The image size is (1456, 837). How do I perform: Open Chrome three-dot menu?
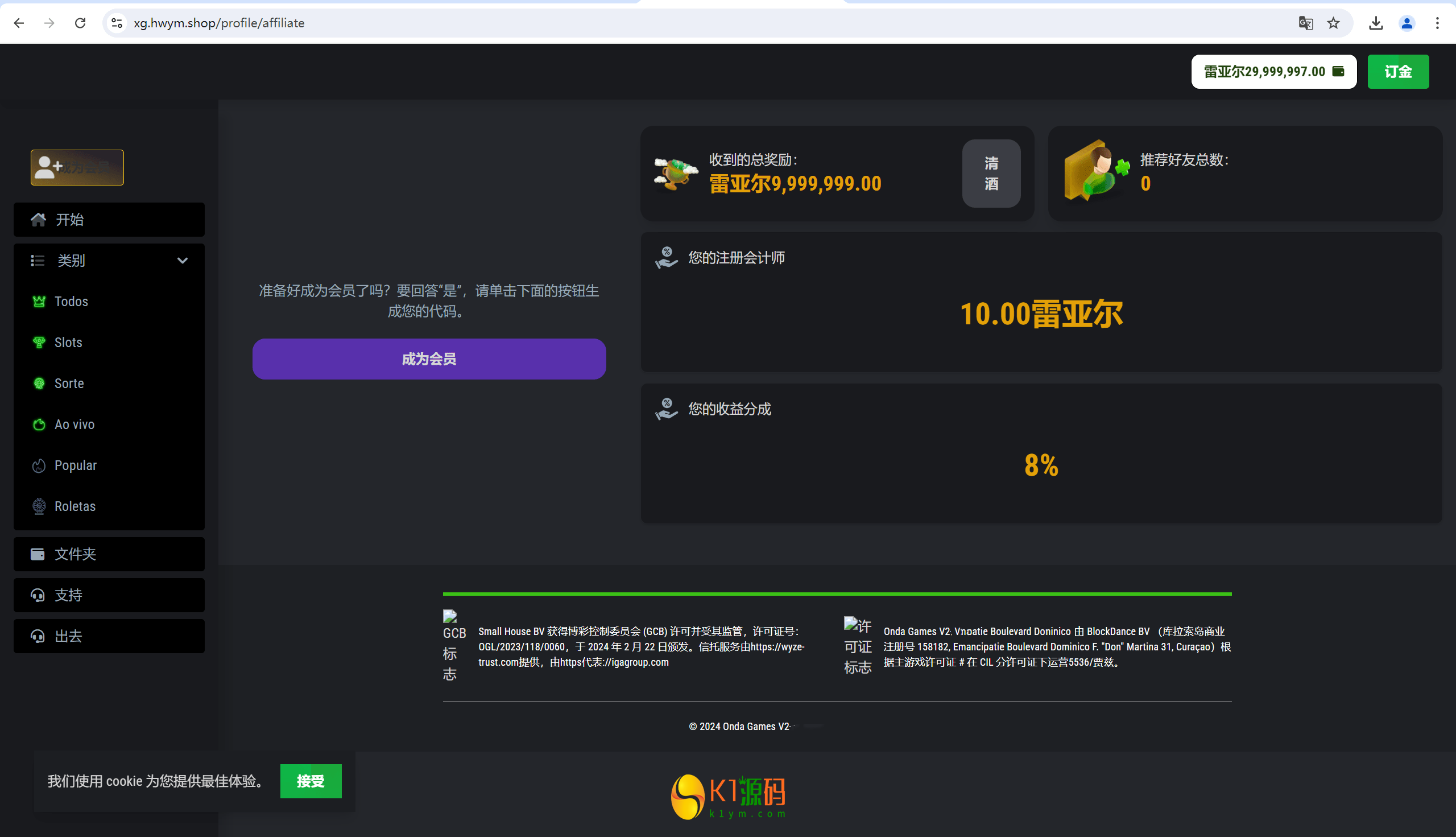1437,23
